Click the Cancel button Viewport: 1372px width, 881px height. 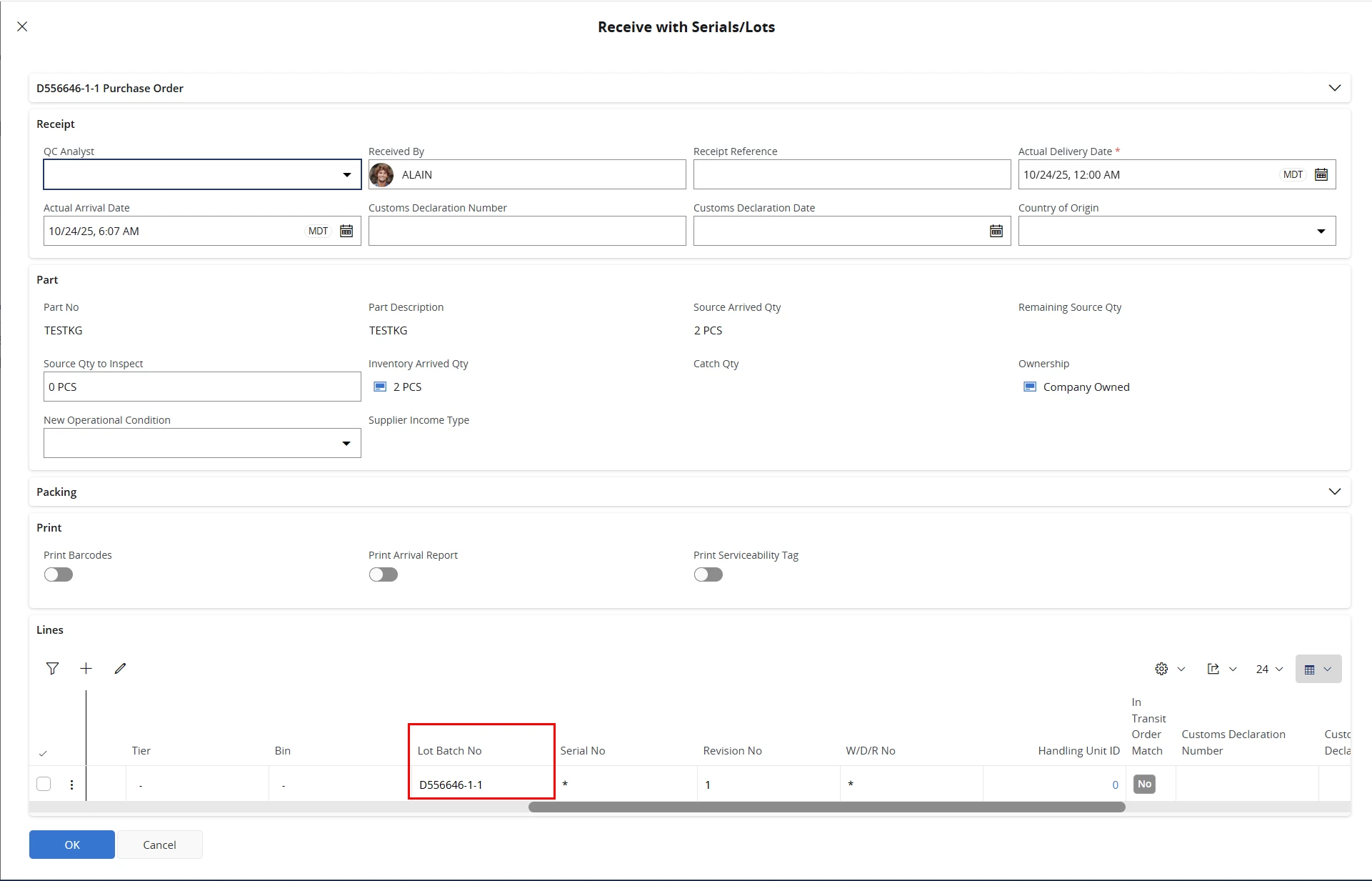[159, 845]
